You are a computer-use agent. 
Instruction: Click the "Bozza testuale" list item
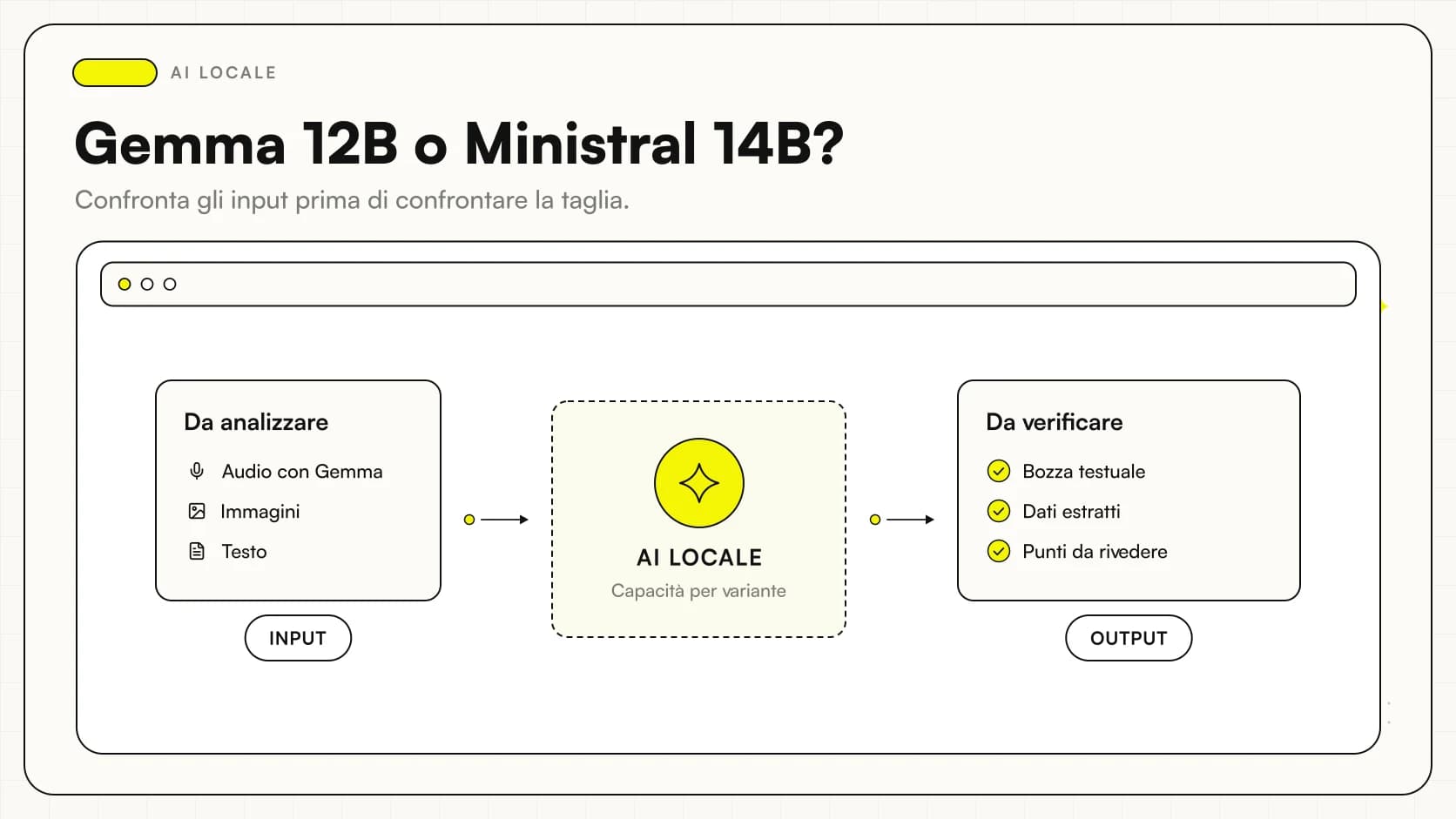coord(1084,471)
